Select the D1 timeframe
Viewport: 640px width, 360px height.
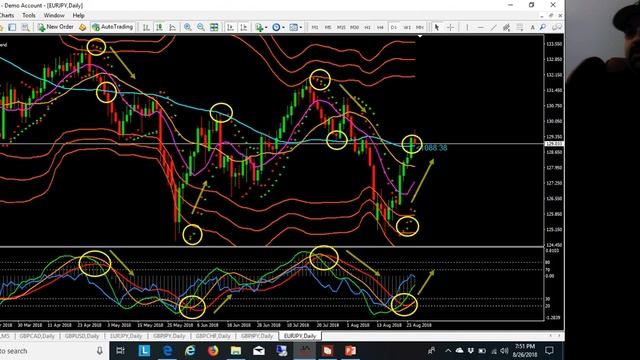tap(393, 27)
